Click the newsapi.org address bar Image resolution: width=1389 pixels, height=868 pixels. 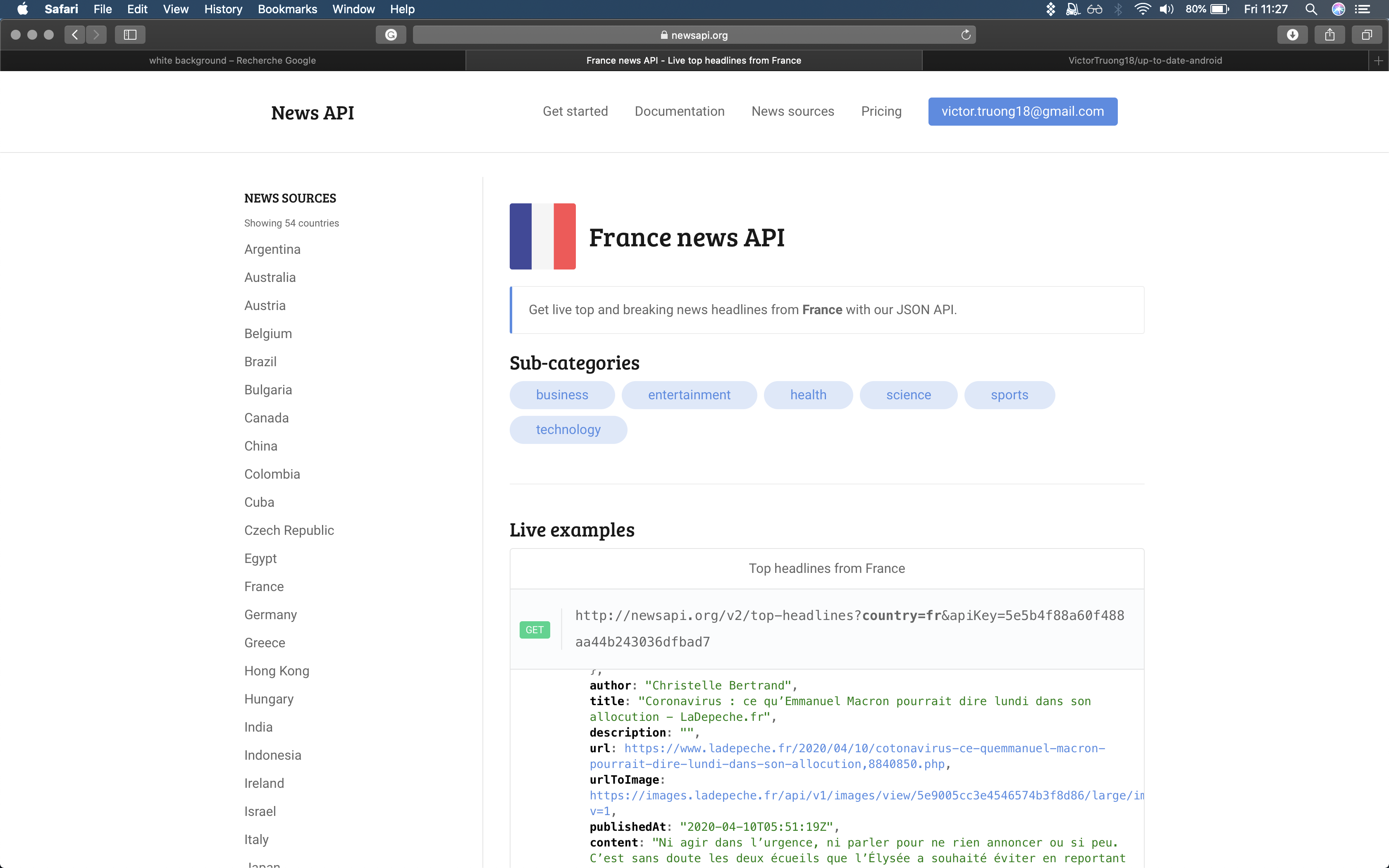tap(693, 35)
